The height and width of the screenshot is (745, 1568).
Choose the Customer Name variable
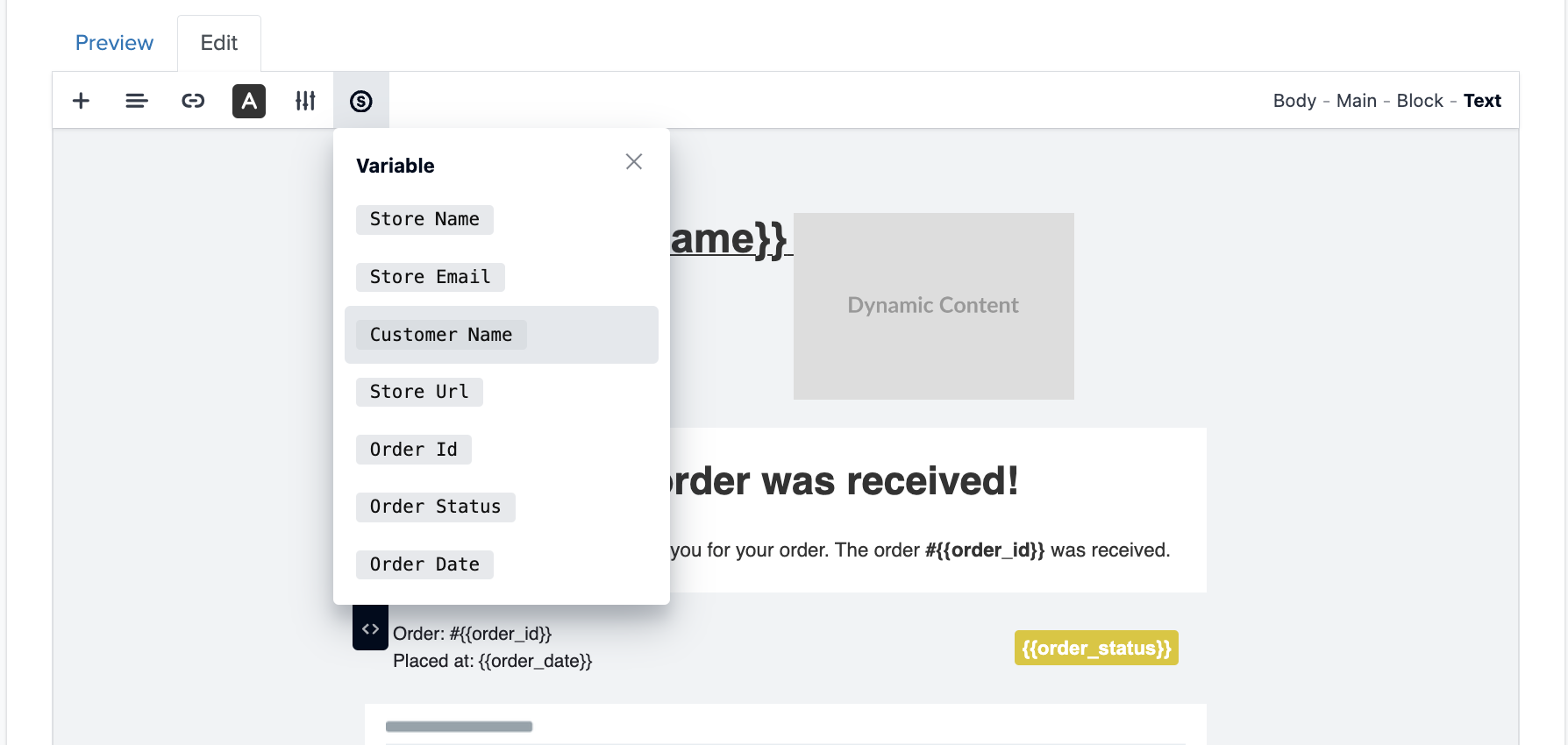coord(441,335)
